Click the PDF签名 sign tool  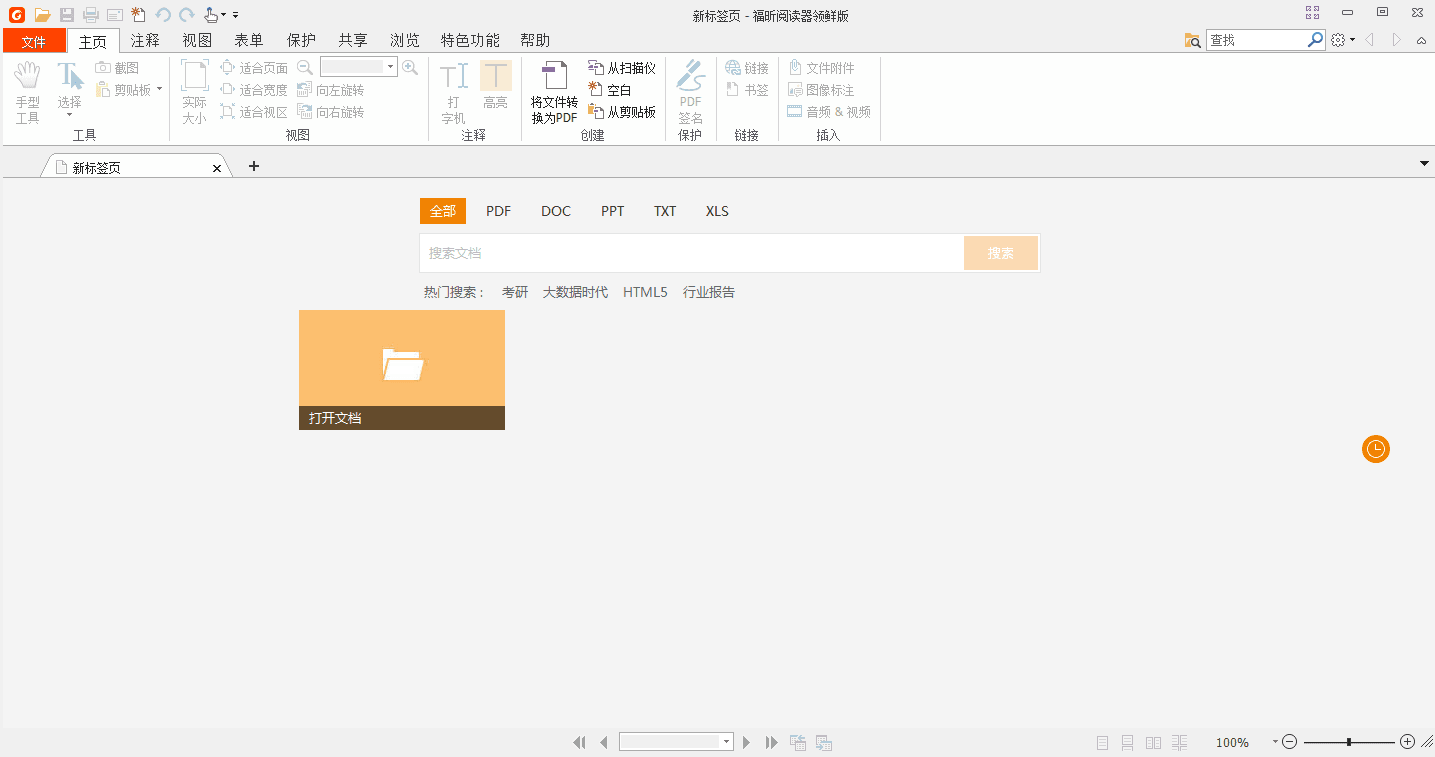[691, 92]
